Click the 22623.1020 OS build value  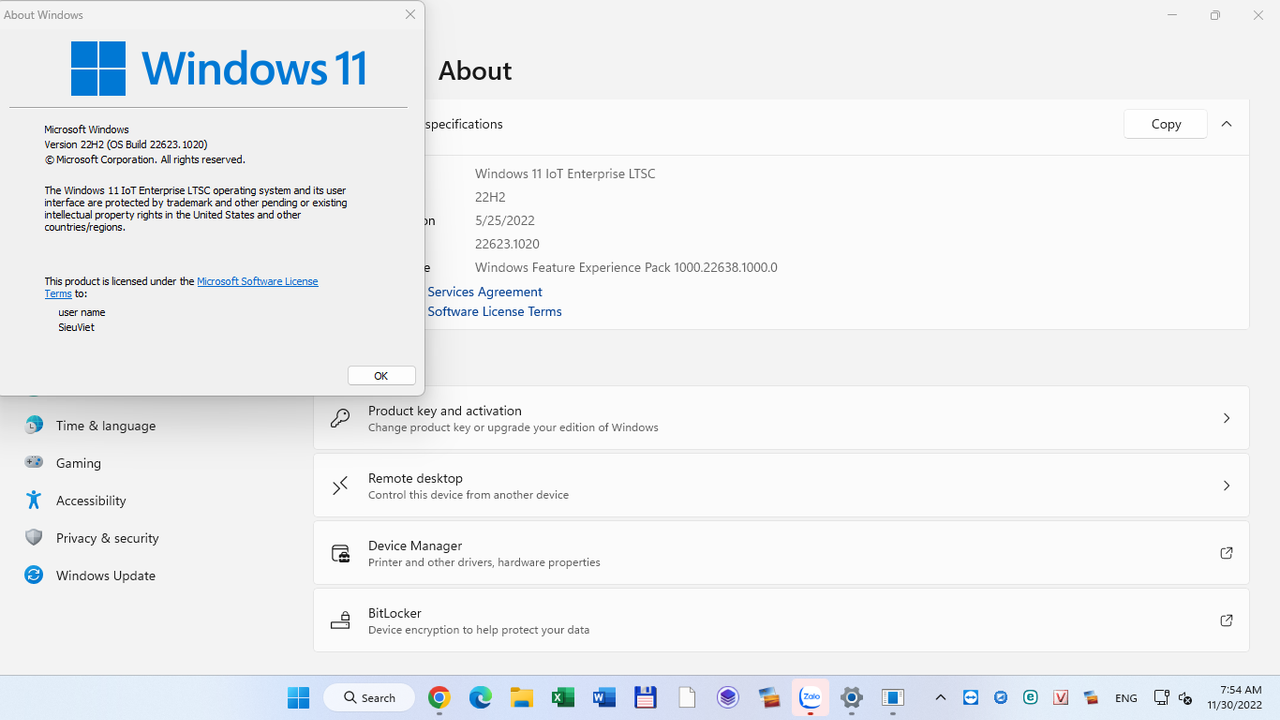click(x=507, y=244)
